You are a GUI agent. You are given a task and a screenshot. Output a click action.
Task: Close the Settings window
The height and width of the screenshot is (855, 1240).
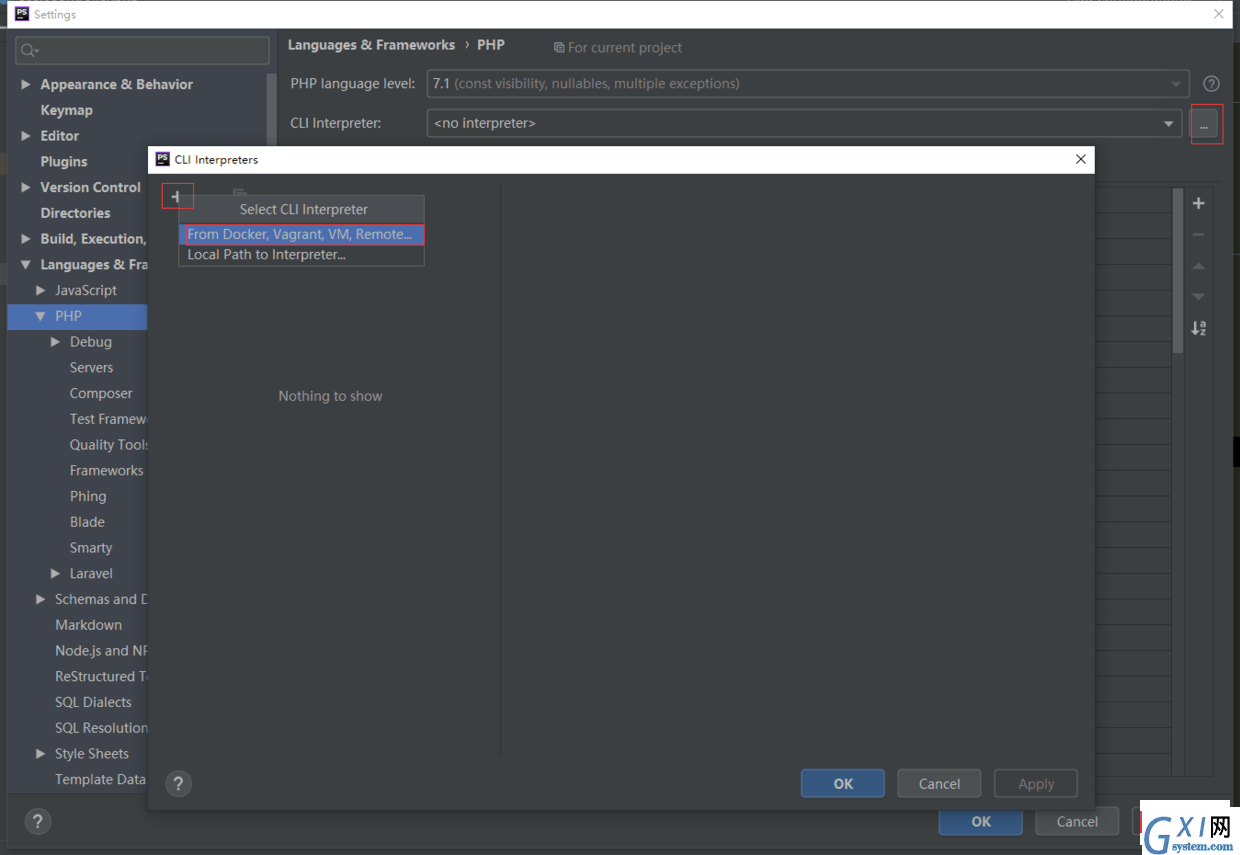1218,14
